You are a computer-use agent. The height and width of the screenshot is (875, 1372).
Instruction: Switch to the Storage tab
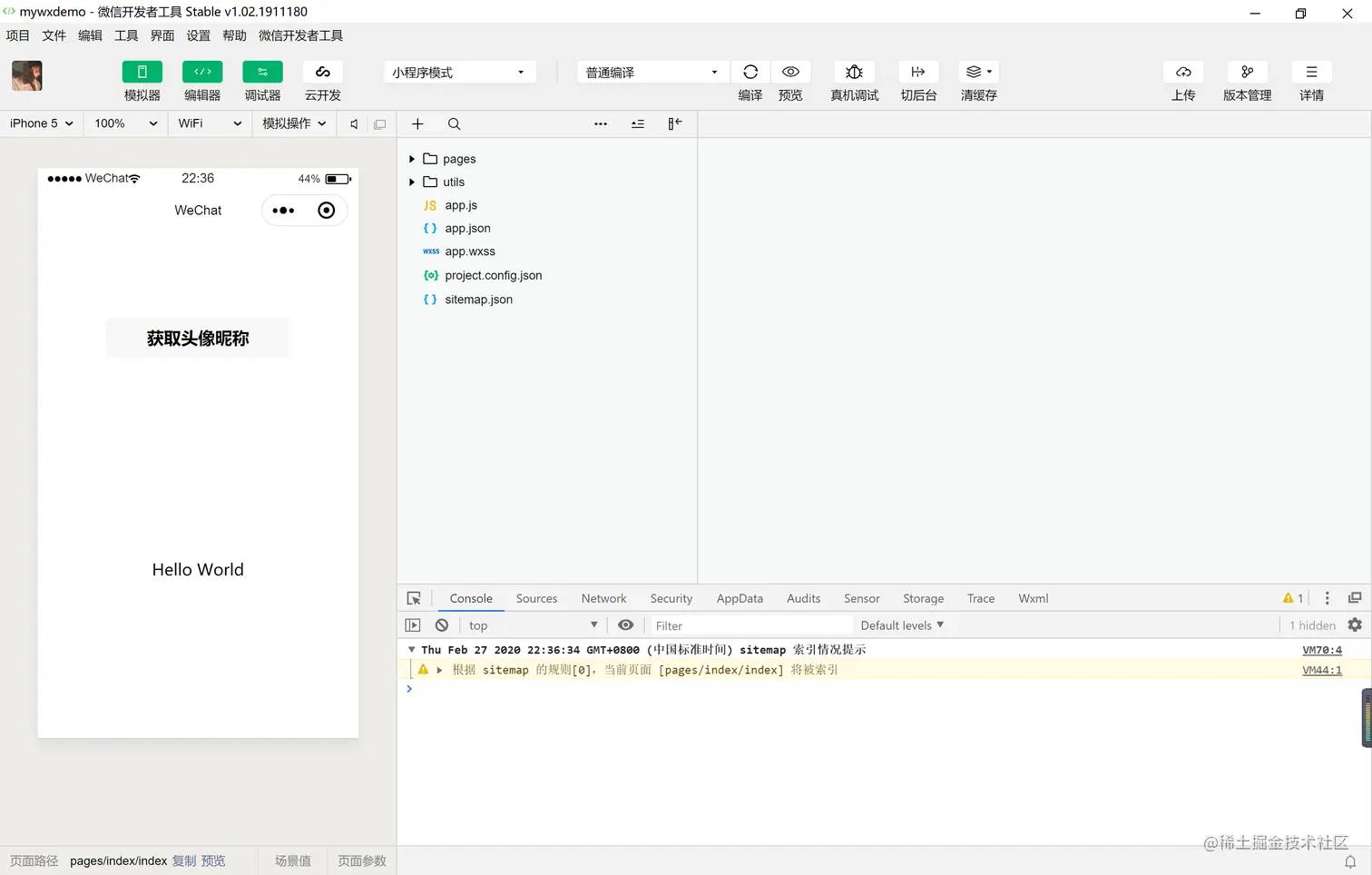tap(923, 598)
